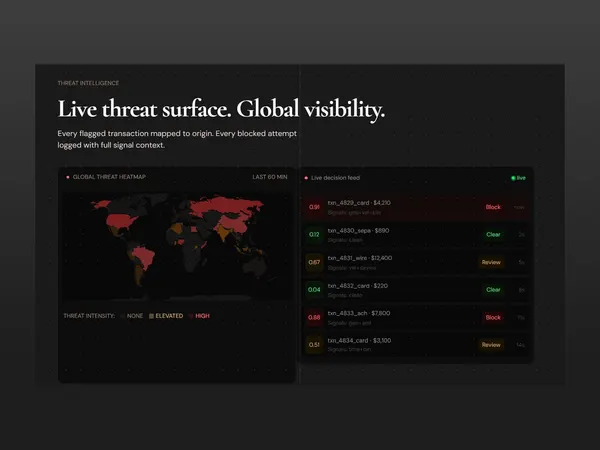Click the GLOBAL THREAT HEATMAP title
The image size is (600, 450).
click(109, 177)
